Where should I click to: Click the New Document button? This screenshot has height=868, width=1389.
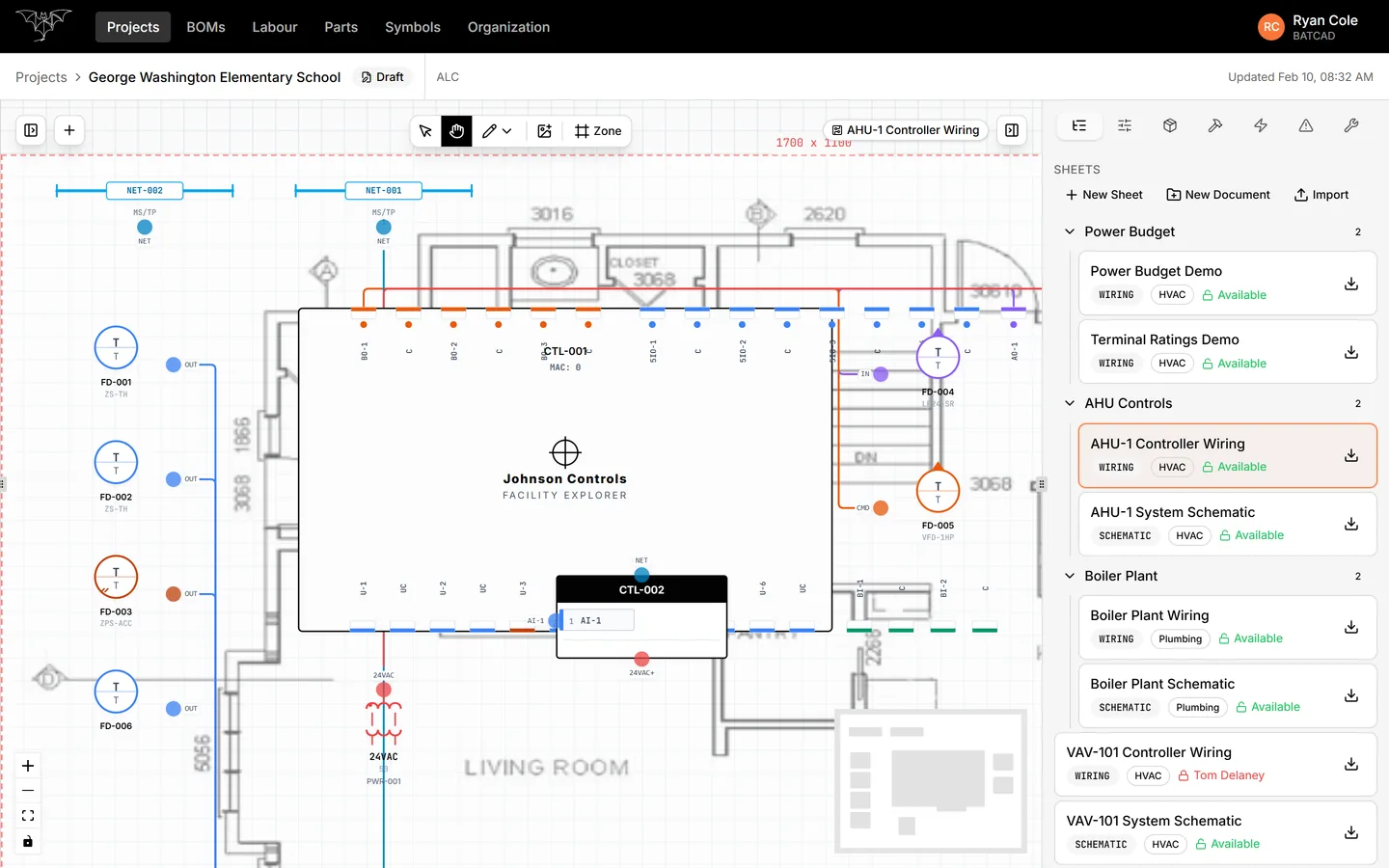click(1218, 195)
